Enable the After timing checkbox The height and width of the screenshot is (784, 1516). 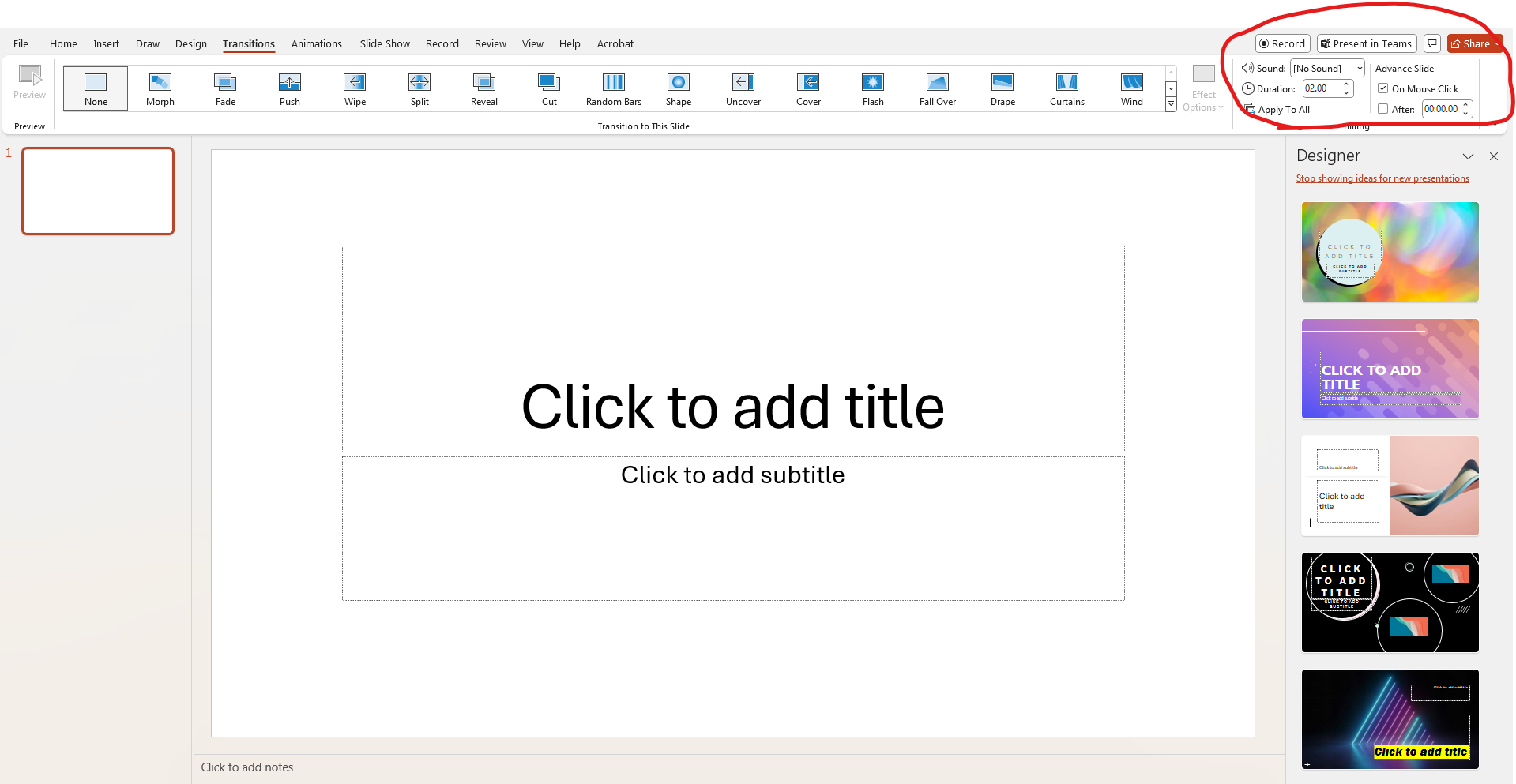[1383, 109]
